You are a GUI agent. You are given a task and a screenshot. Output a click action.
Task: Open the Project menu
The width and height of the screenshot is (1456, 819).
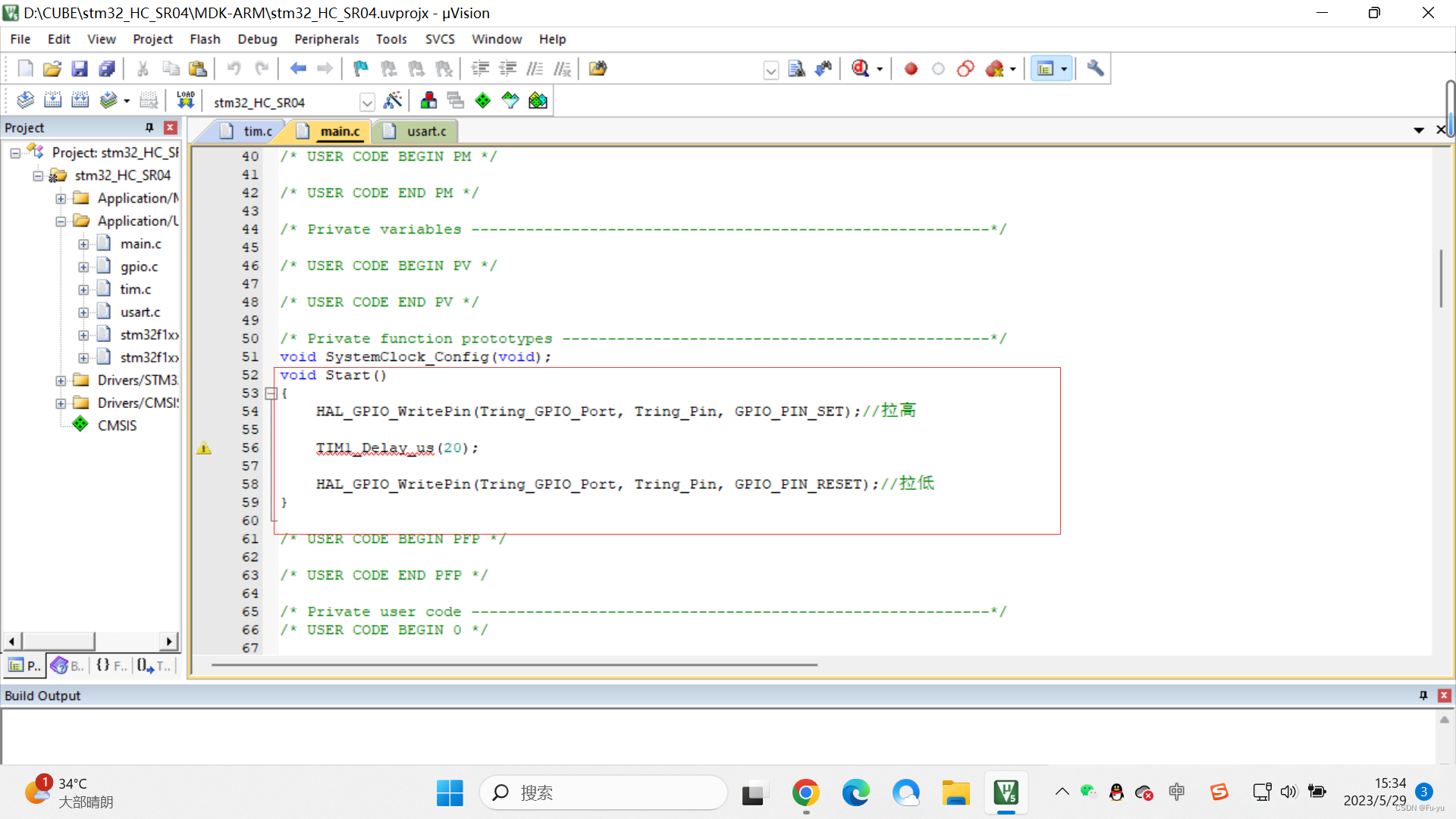click(x=152, y=39)
